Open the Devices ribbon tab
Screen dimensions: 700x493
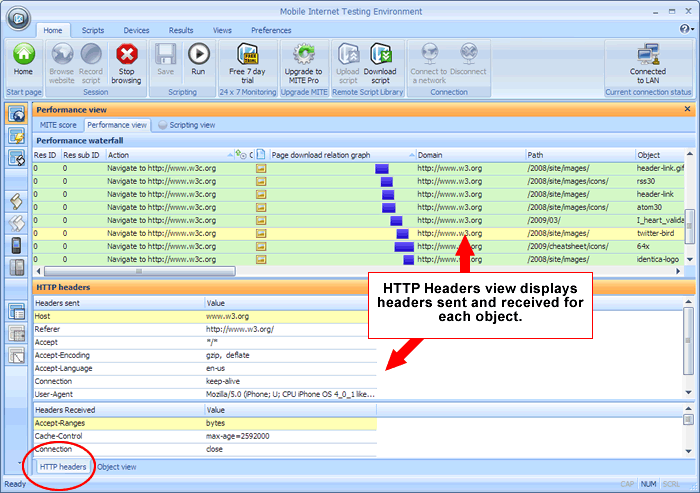point(136,30)
